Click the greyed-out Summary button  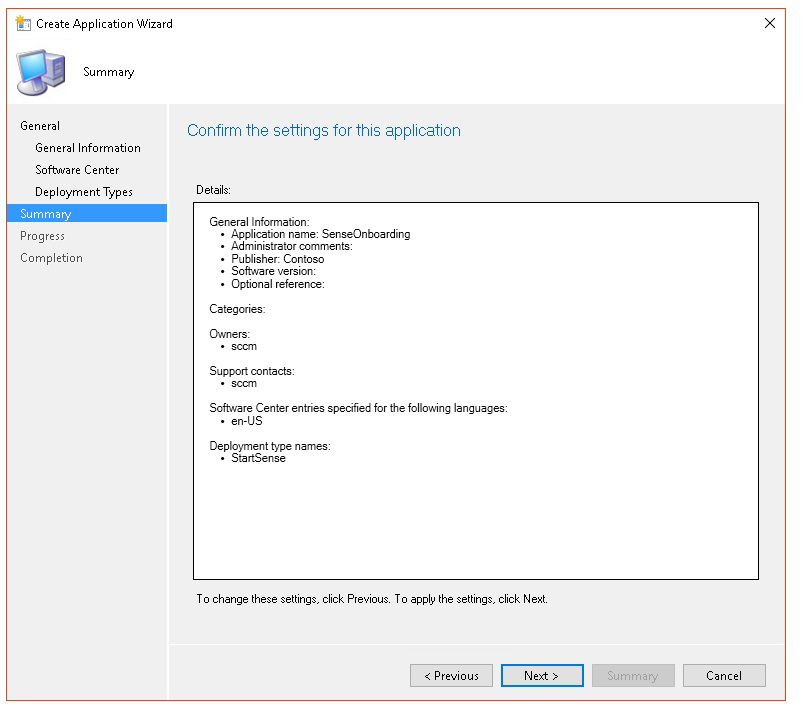pyautogui.click(x=632, y=676)
